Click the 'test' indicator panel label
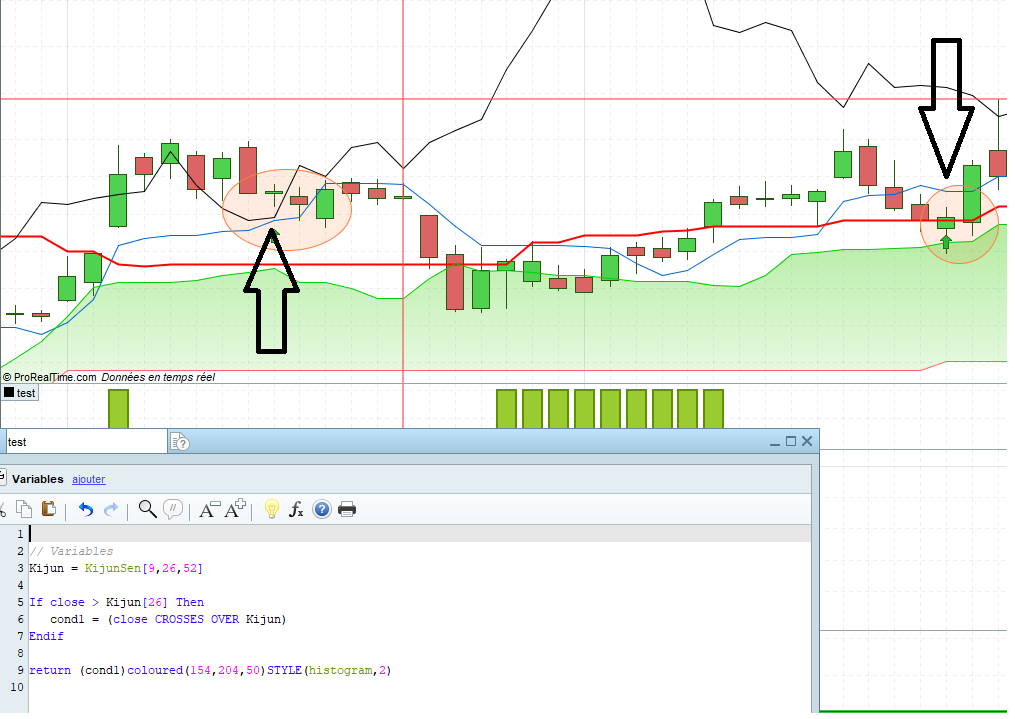1015x719 pixels. pyautogui.click(x=20, y=393)
